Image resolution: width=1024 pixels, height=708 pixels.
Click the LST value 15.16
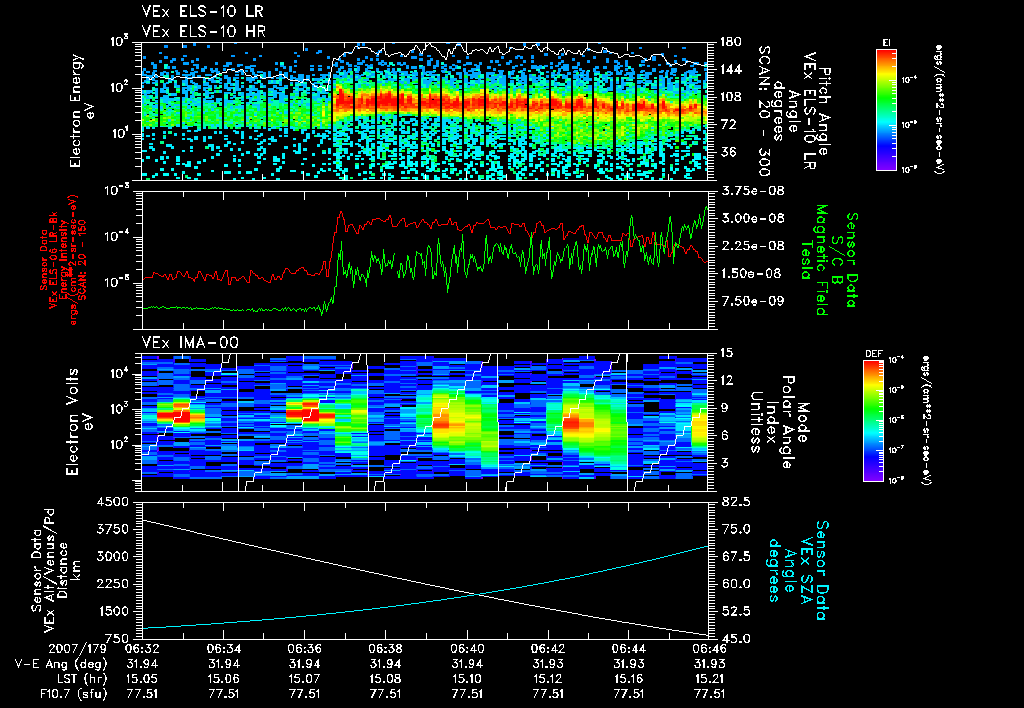tap(629, 679)
